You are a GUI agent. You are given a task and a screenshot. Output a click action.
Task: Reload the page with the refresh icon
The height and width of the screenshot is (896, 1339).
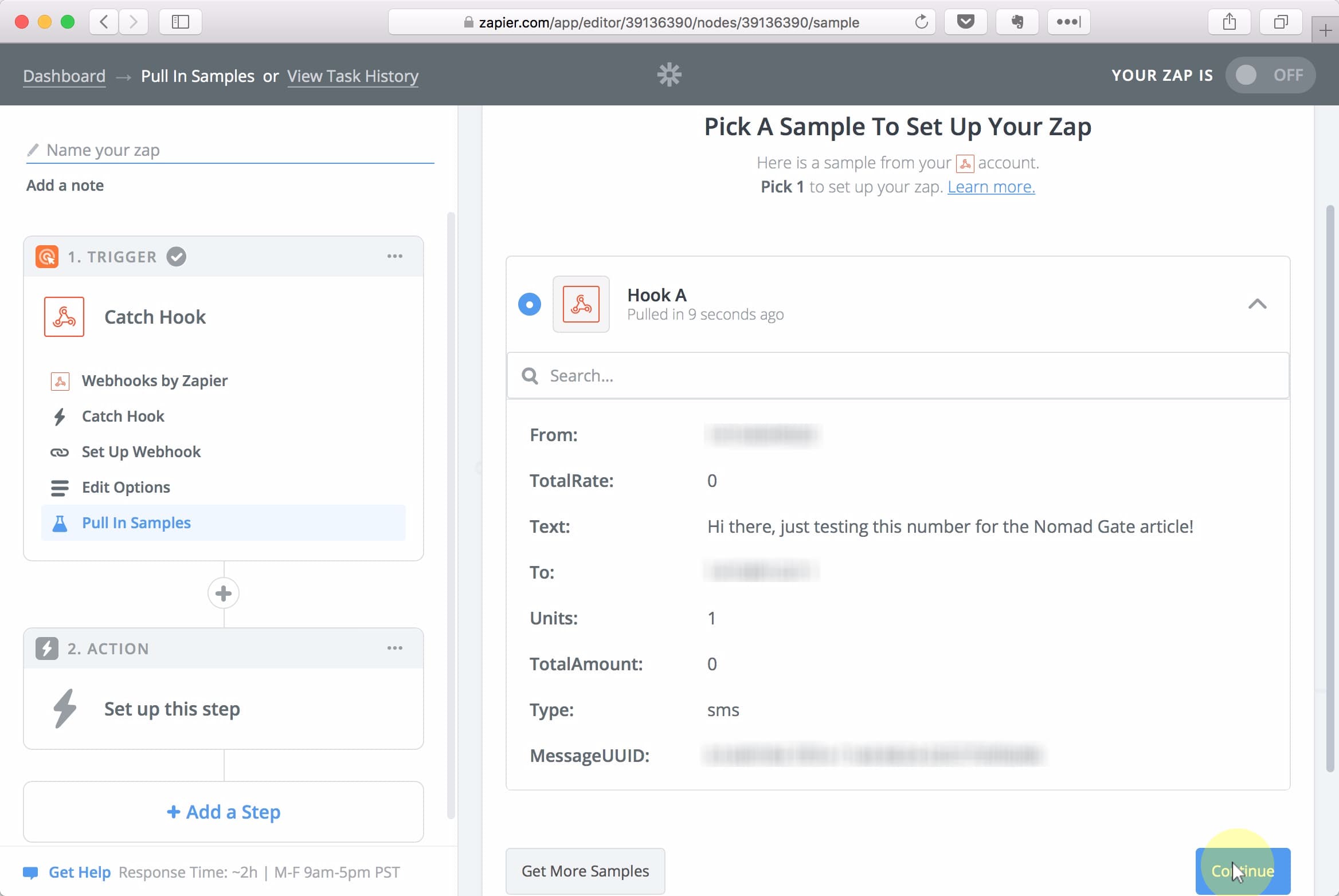coord(921,22)
